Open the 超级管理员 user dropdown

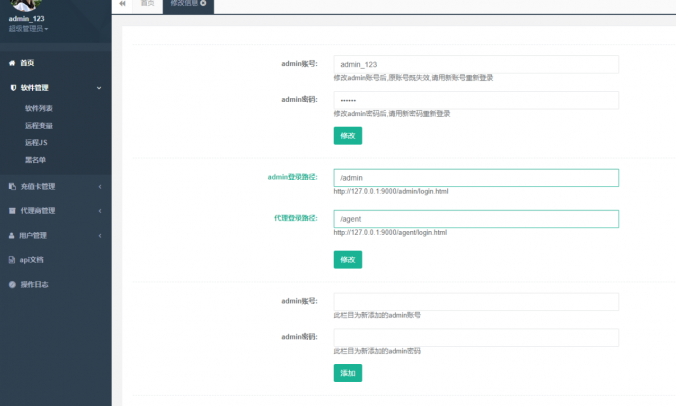[28, 29]
